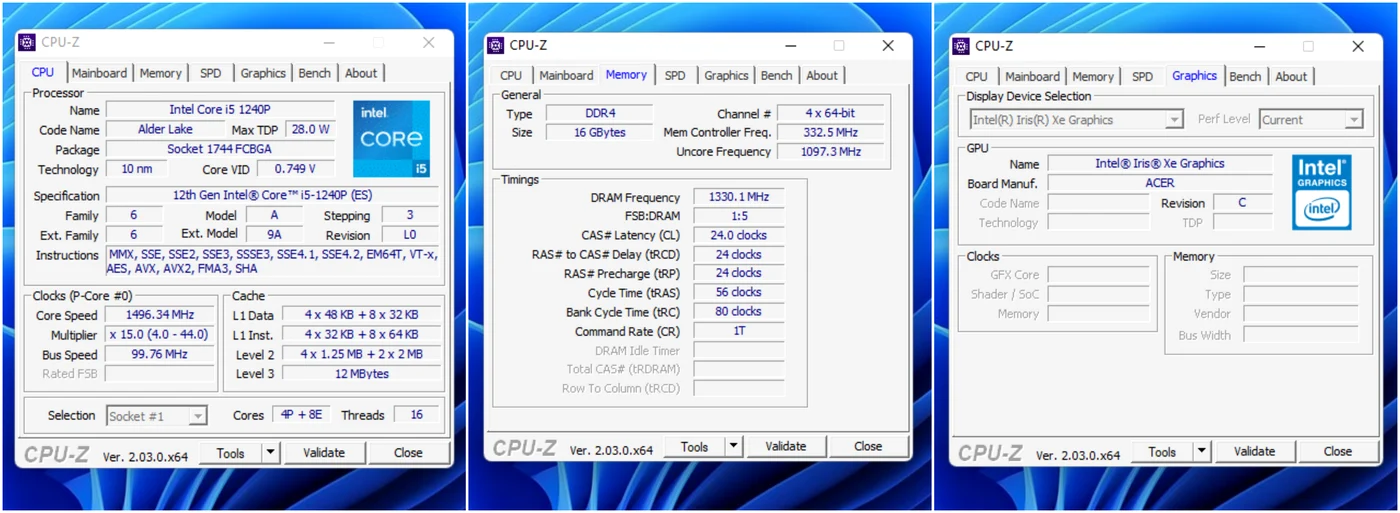Click memory type DDR4 value

pyautogui.click(x=599, y=113)
